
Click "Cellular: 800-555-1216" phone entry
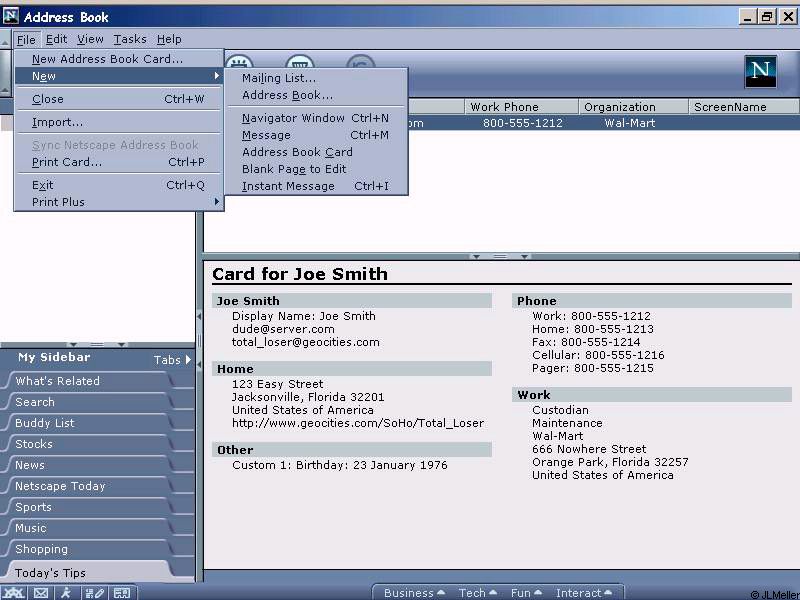[x=598, y=355]
